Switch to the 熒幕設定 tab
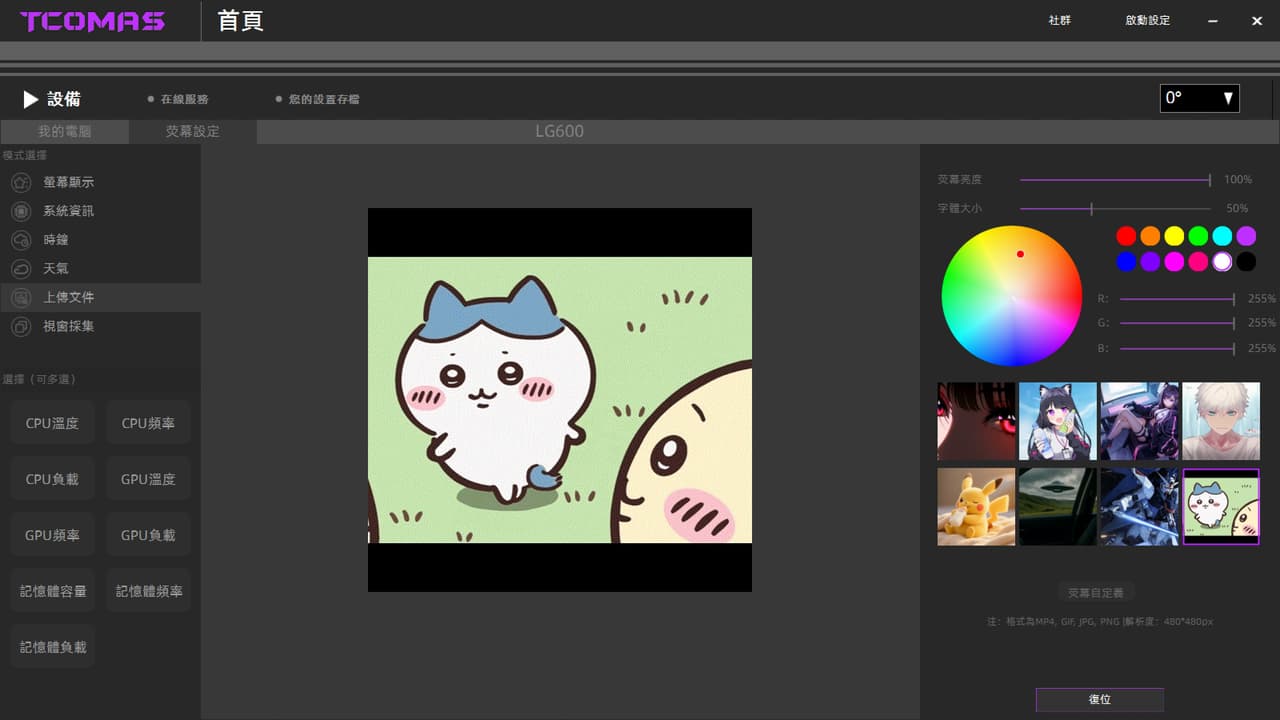Viewport: 1280px width, 720px height. (192, 132)
